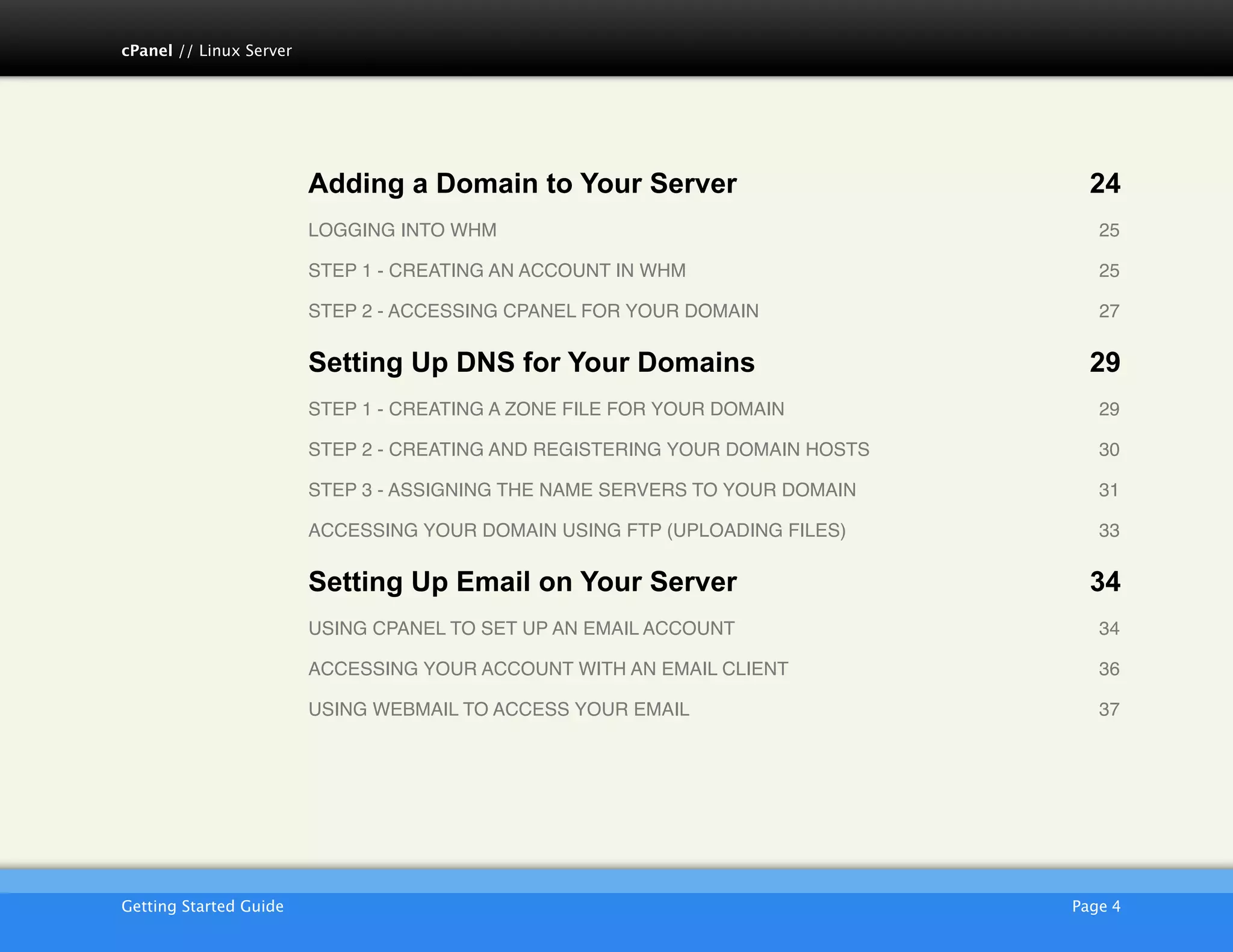Go to 'LOGGING INTO WHM' entry
The height and width of the screenshot is (952, 1233).
pos(402,230)
